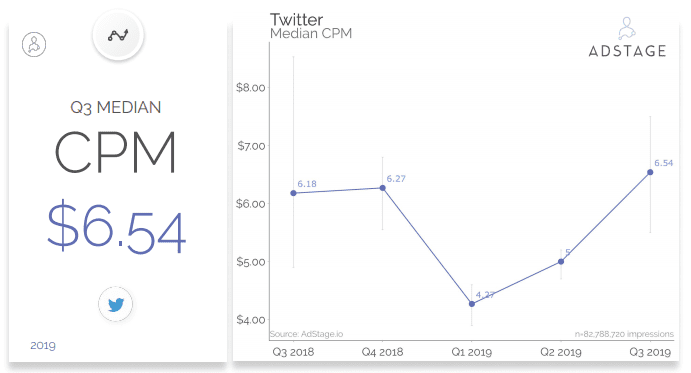The image size is (691, 373).
Task: Select the Q3 2018 data point
Action: tap(293, 193)
